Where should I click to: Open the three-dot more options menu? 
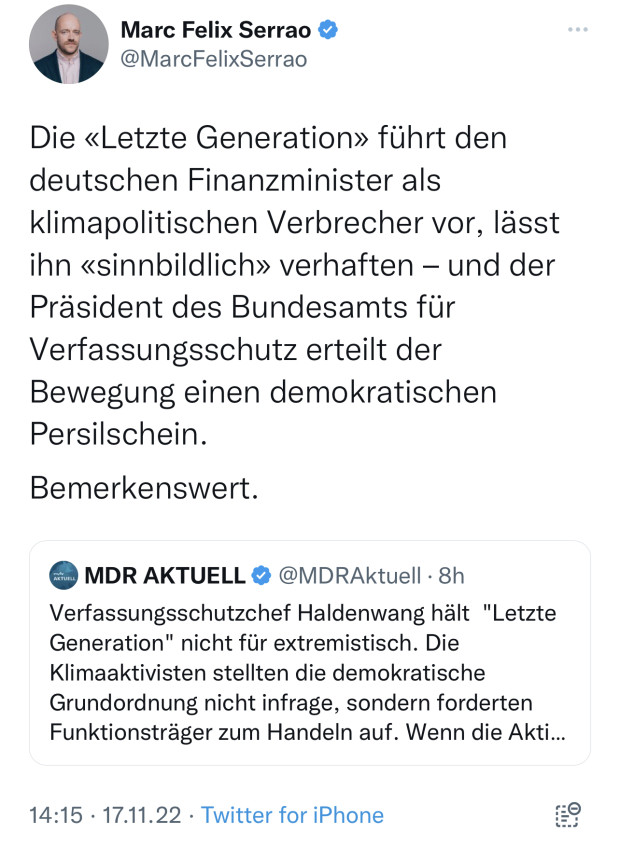(x=577, y=30)
